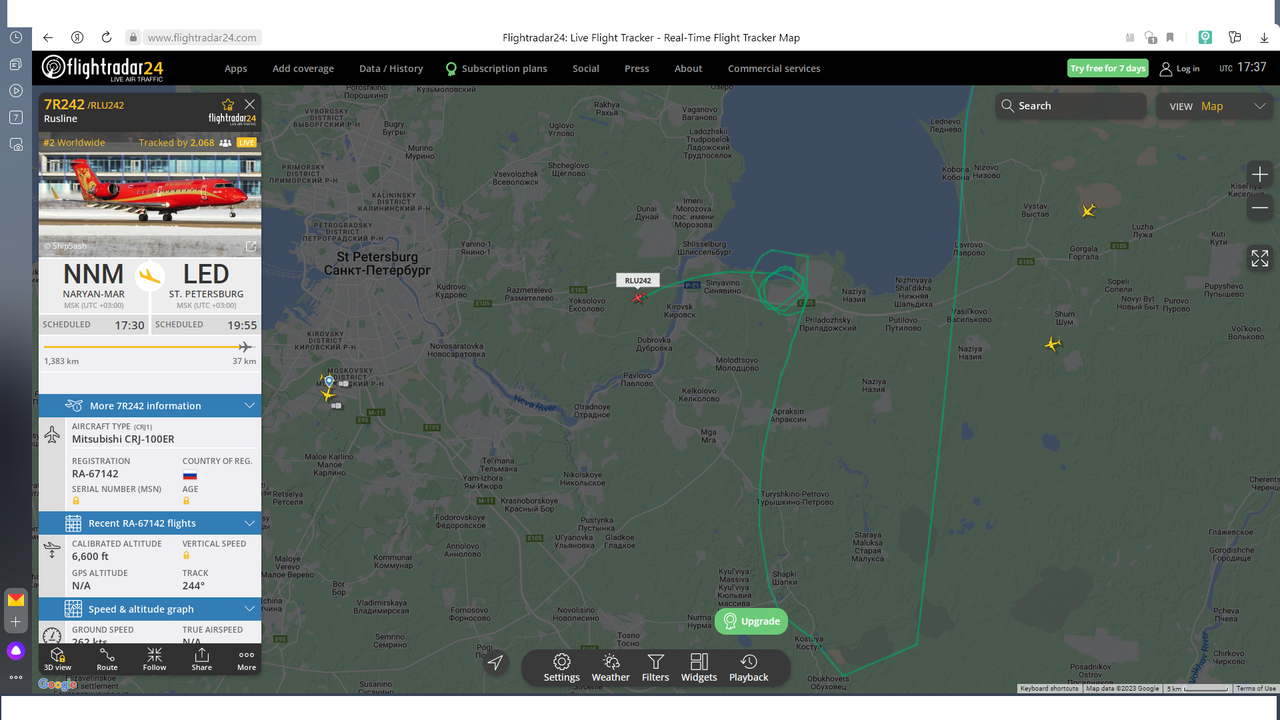The height and width of the screenshot is (720, 1280).
Task: Open the browser downloads icon
Action: (1263, 37)
